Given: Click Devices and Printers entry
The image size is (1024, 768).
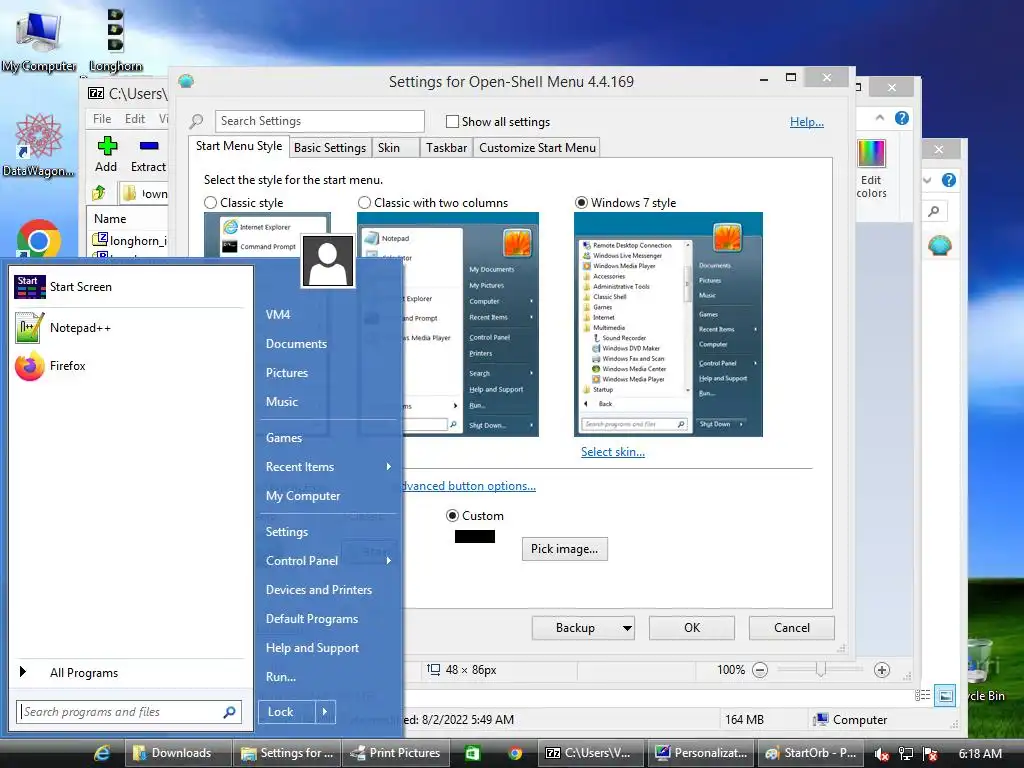Looking at the screenshot, I should pos(319,590).
